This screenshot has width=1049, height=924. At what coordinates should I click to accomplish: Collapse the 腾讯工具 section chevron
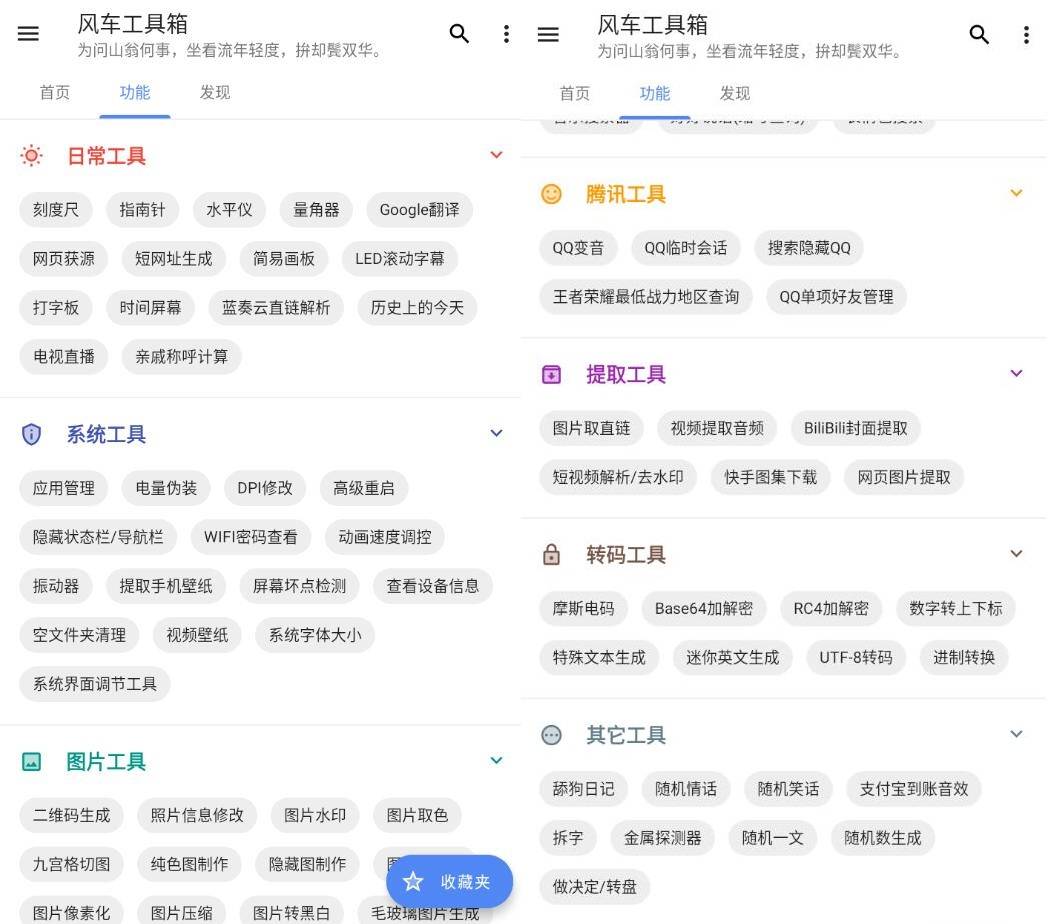tap(1017, 193)
